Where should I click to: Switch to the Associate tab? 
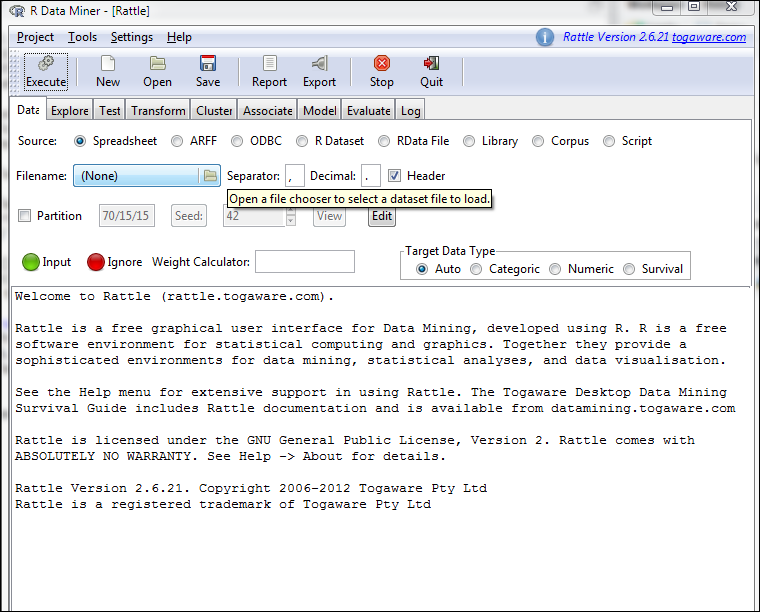point(268,110)
